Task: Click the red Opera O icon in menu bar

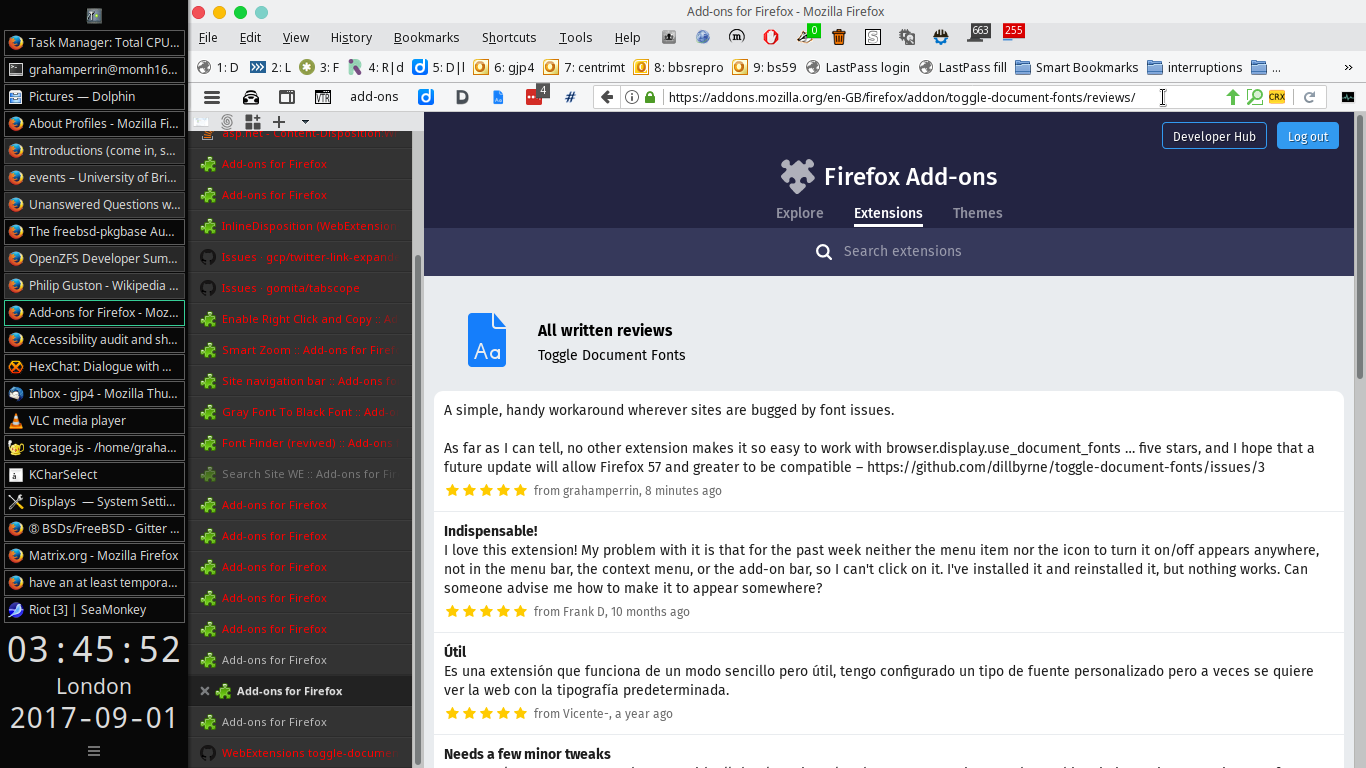Action: tap(771, 37)
